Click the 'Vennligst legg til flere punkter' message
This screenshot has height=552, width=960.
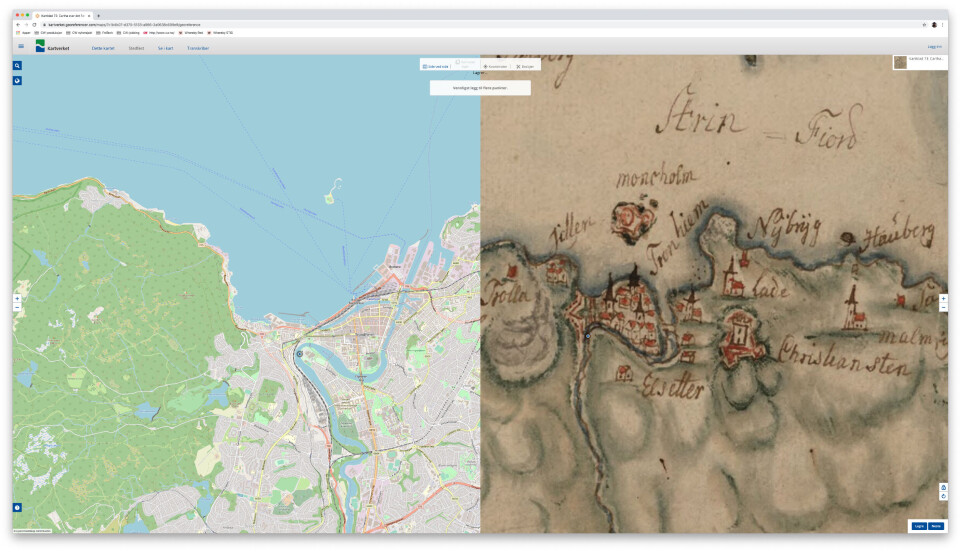480,88
